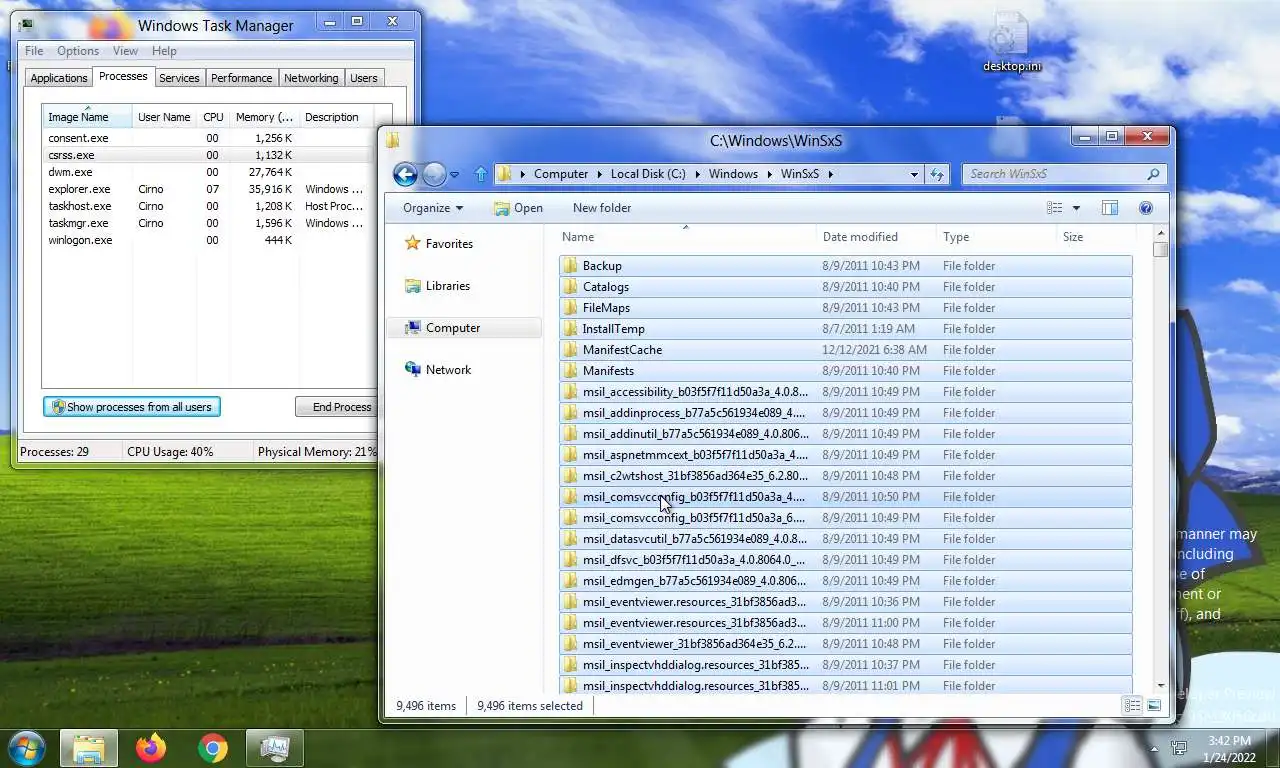Image resolution: width=1280 pixels, height=768 pixels.
Task: Click the Open toolbar button
Action: click(x=518, y=208)
